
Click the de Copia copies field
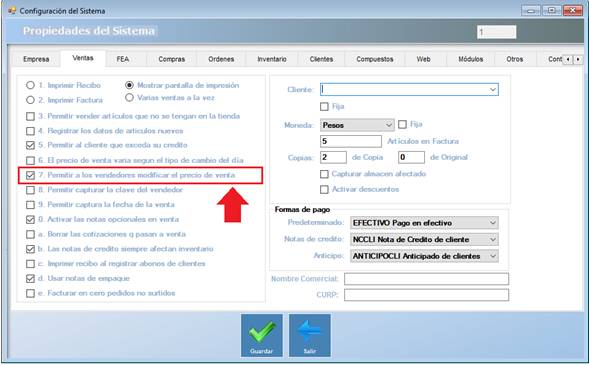point(333,157)
